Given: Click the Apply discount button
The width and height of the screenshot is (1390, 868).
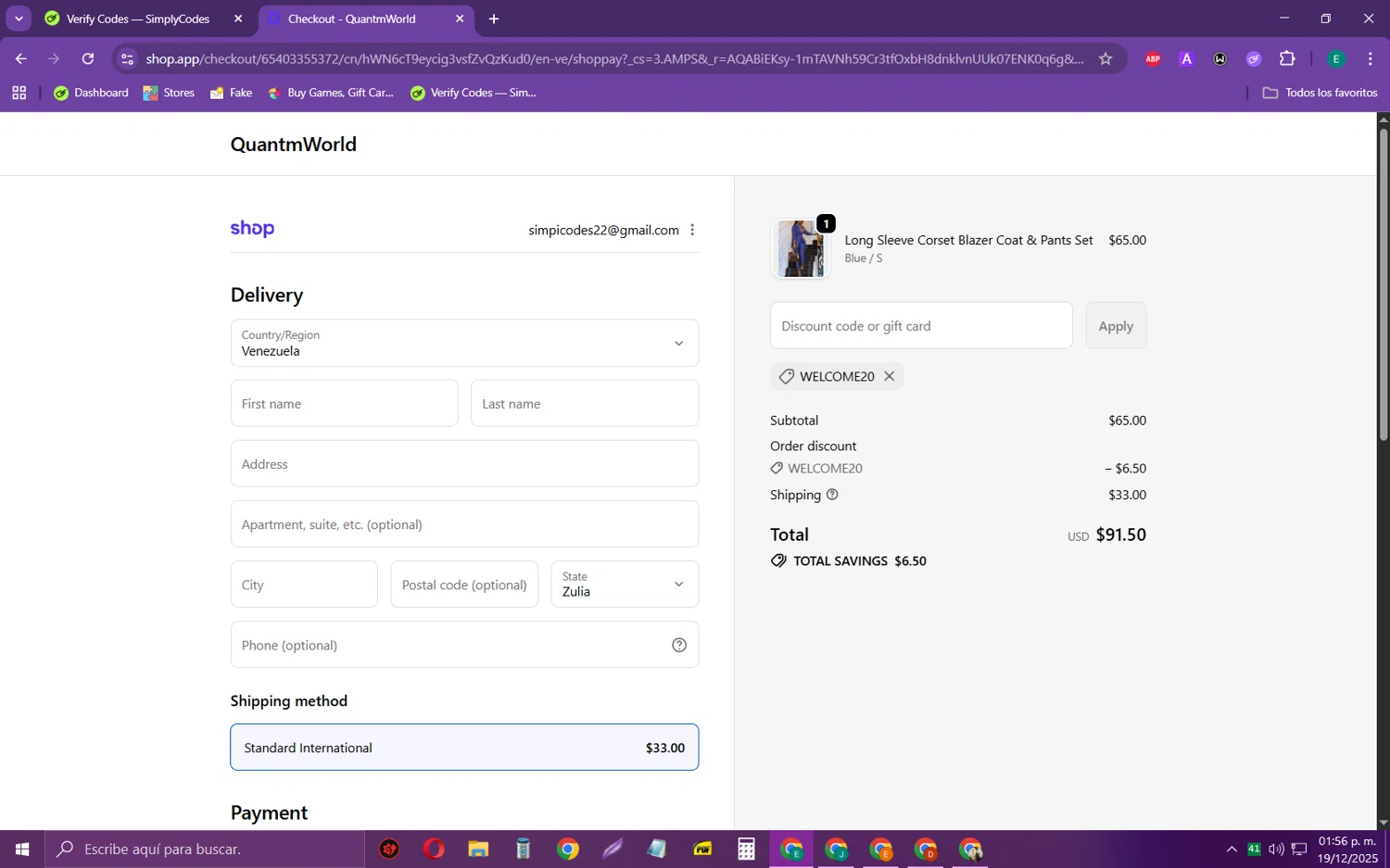Looking at the screenshot, I should pyautogui.click(x=1116, y=326).
